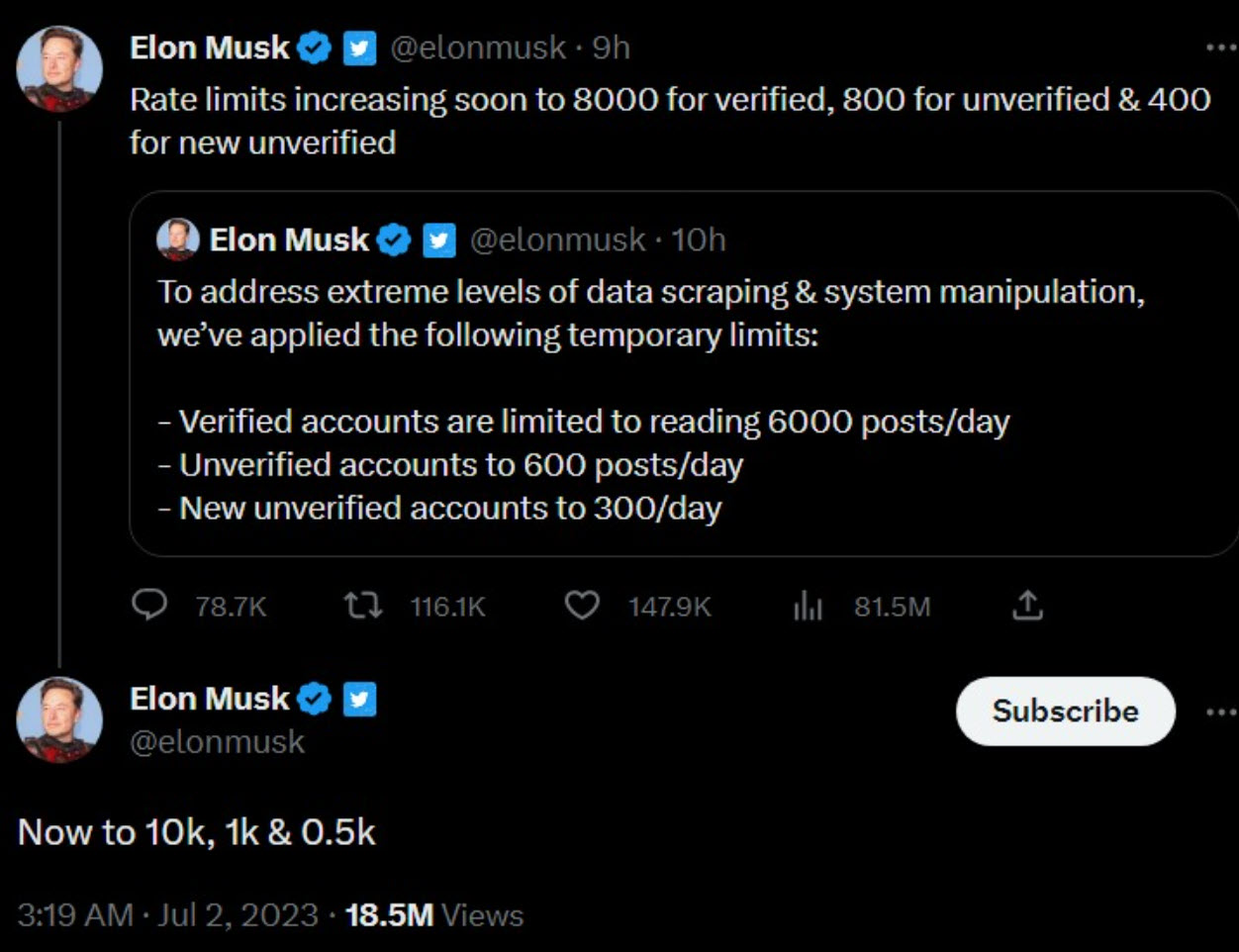Click the Elon Musk name on the top tweet
The image size is (1239, 952).
(x=210, y=48)
